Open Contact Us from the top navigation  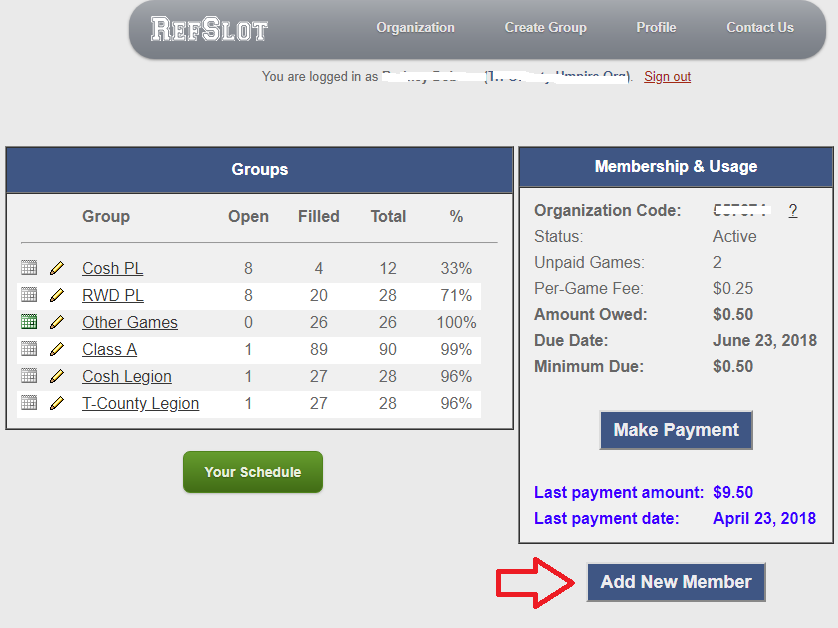point(760,28)
